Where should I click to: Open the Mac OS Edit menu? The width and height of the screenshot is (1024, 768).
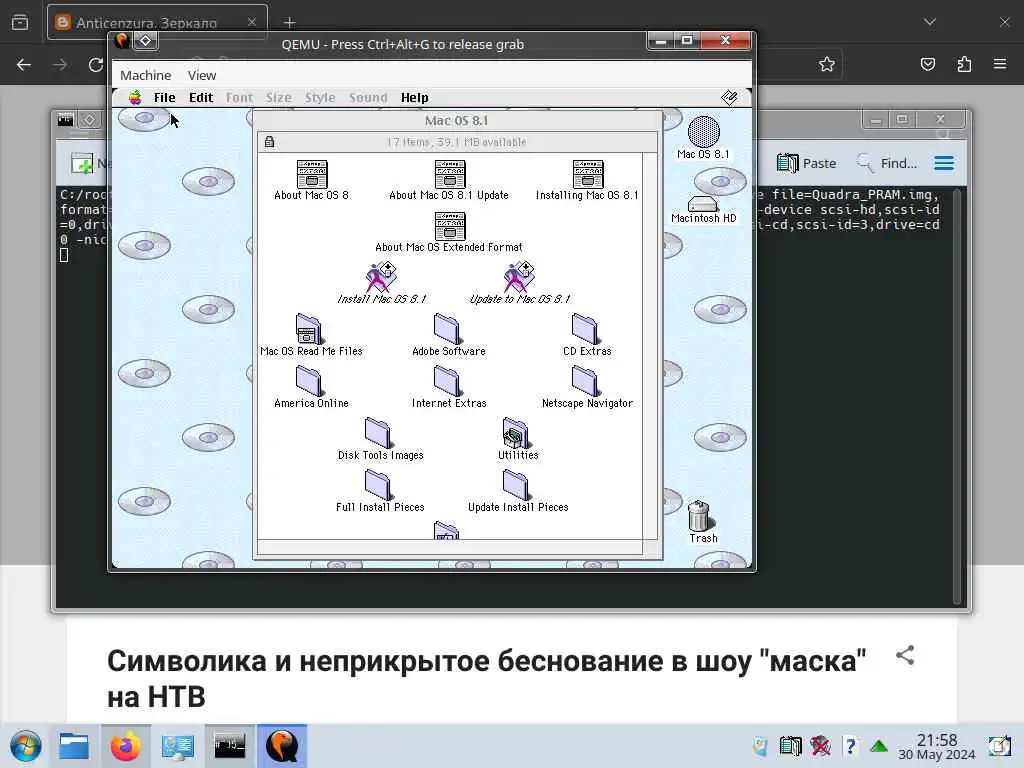click(x=201, y=98)
